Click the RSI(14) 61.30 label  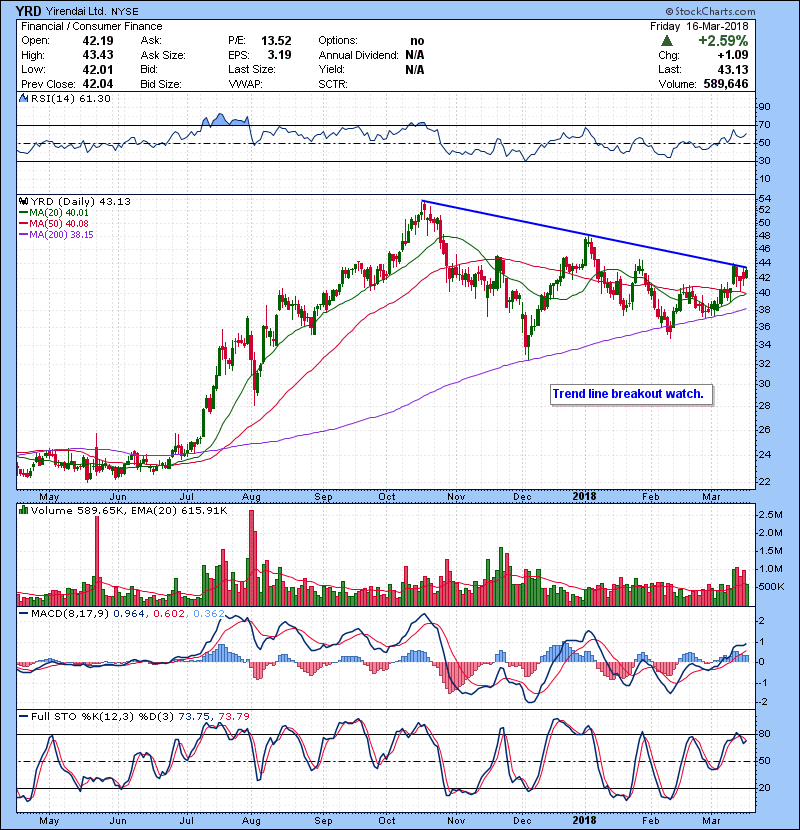pos(70,98)
